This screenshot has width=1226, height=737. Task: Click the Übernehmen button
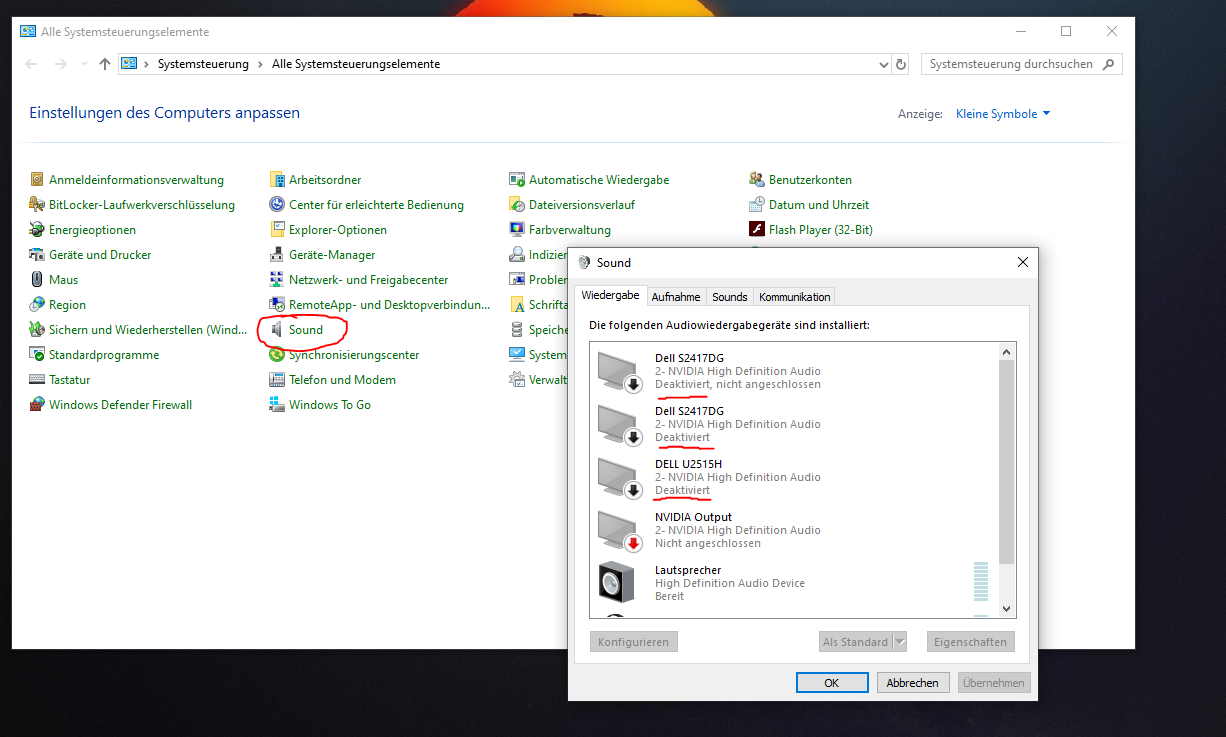pos(994,683)
